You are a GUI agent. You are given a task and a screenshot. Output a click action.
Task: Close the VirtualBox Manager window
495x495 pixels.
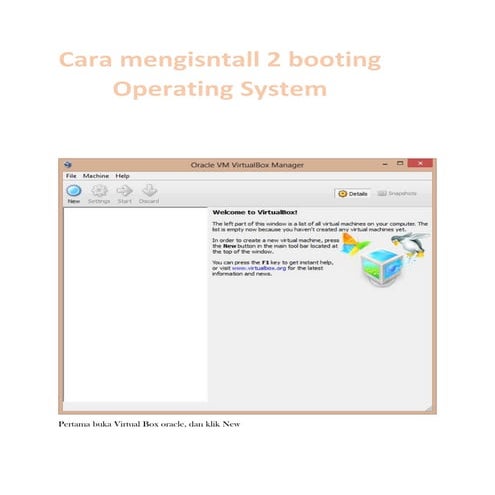pos(420,163)
